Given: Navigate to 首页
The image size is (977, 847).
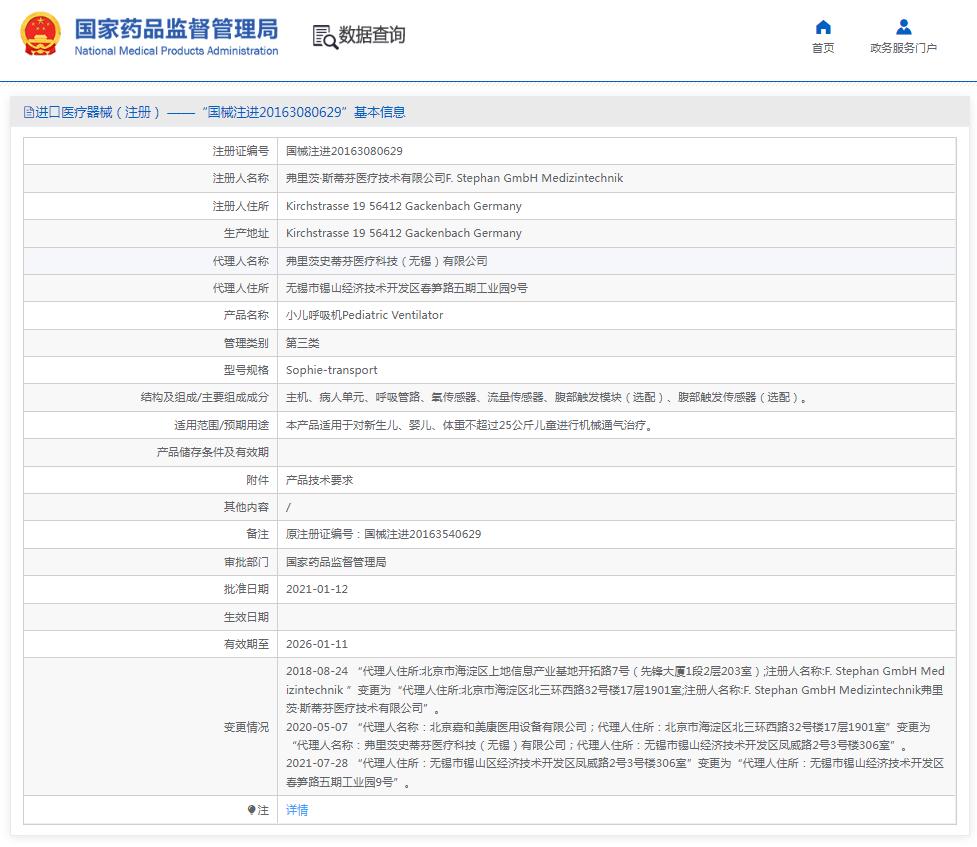Looking at the screenshot, I should tap(822, 47).
